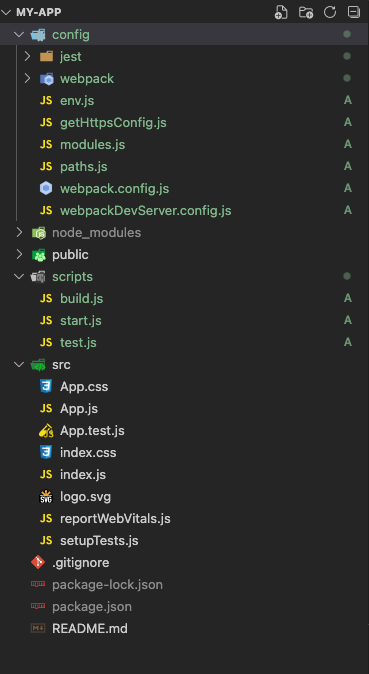Click the JS icon beside setupTests.js

click(46, 540)
